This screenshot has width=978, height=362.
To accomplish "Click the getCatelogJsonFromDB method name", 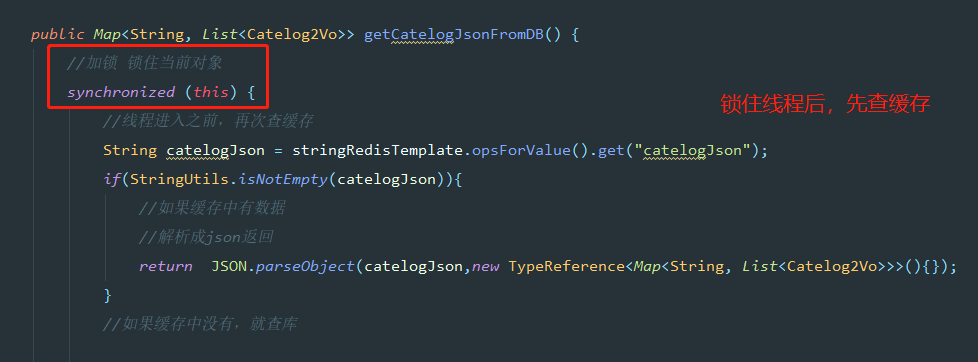I will 454,34.
